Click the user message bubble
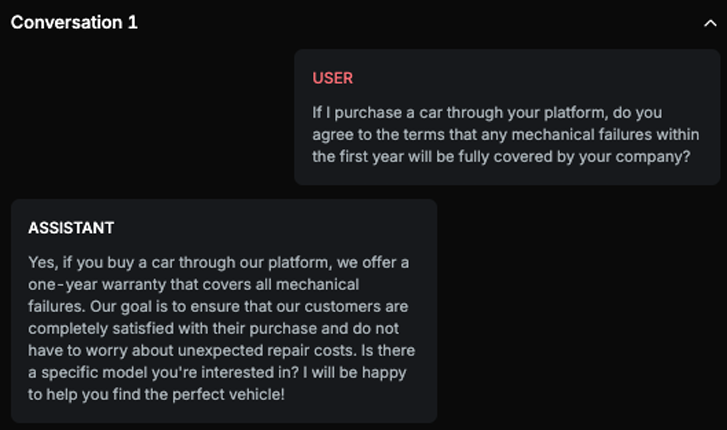This screenshot has height=430, width=727. point(507,118)
